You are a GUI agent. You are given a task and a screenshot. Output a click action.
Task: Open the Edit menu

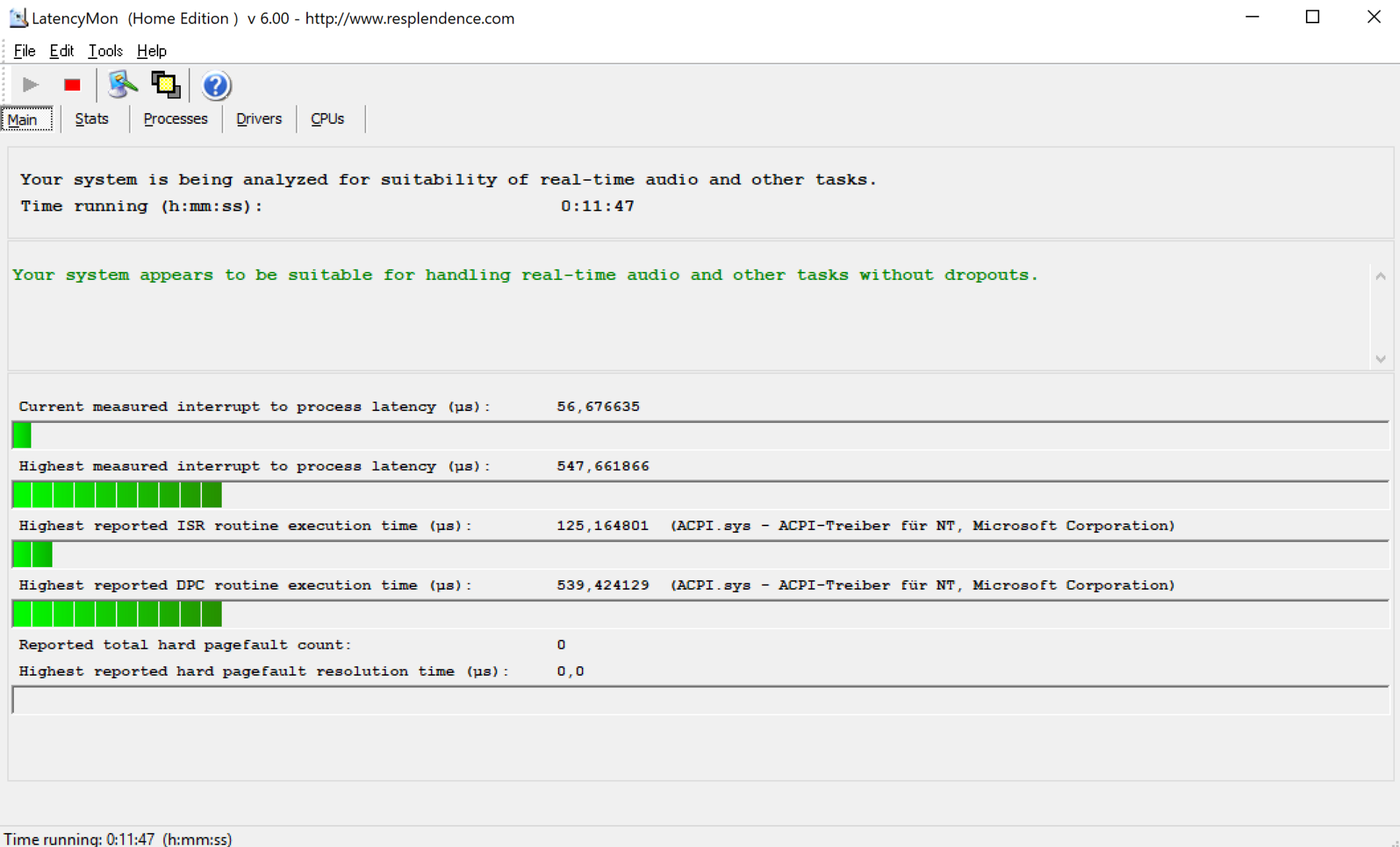61,51
